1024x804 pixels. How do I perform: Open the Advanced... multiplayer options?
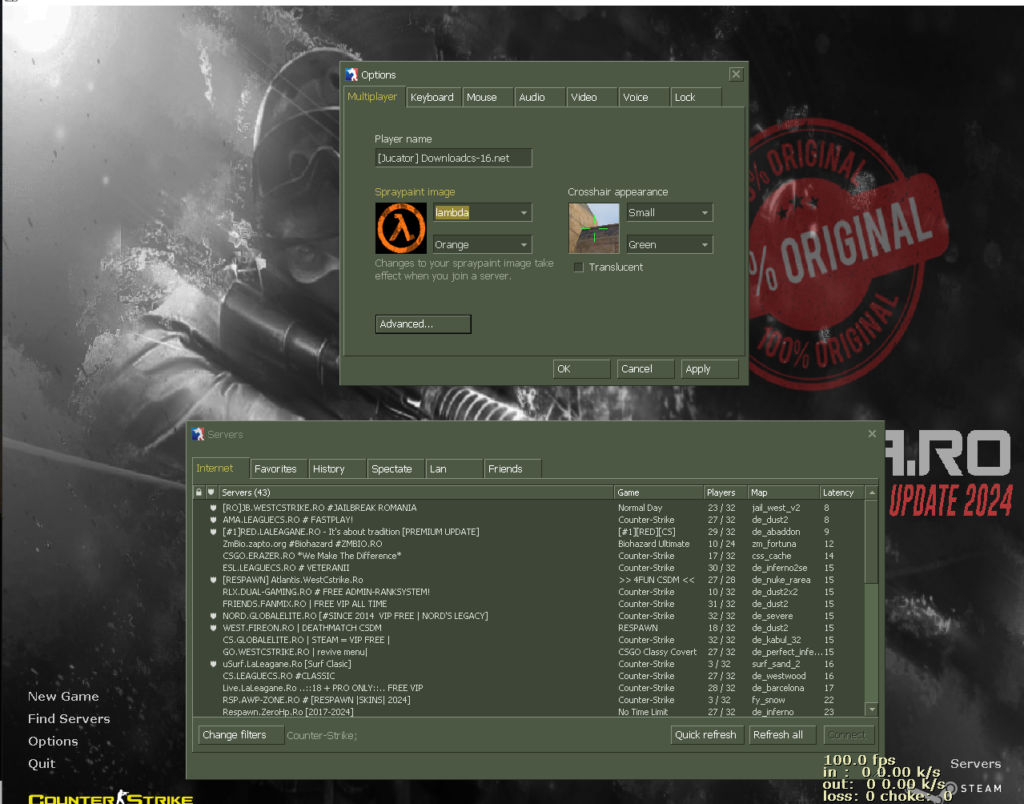422,323
